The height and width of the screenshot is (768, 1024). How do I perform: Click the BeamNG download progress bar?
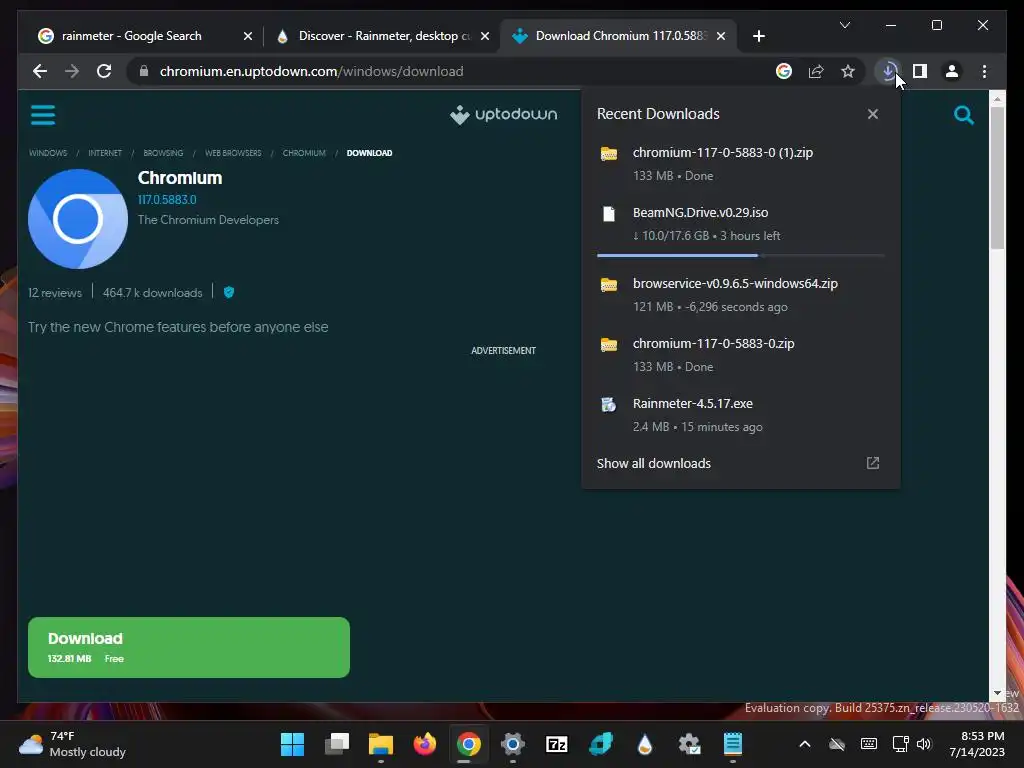tap(741, 255)
